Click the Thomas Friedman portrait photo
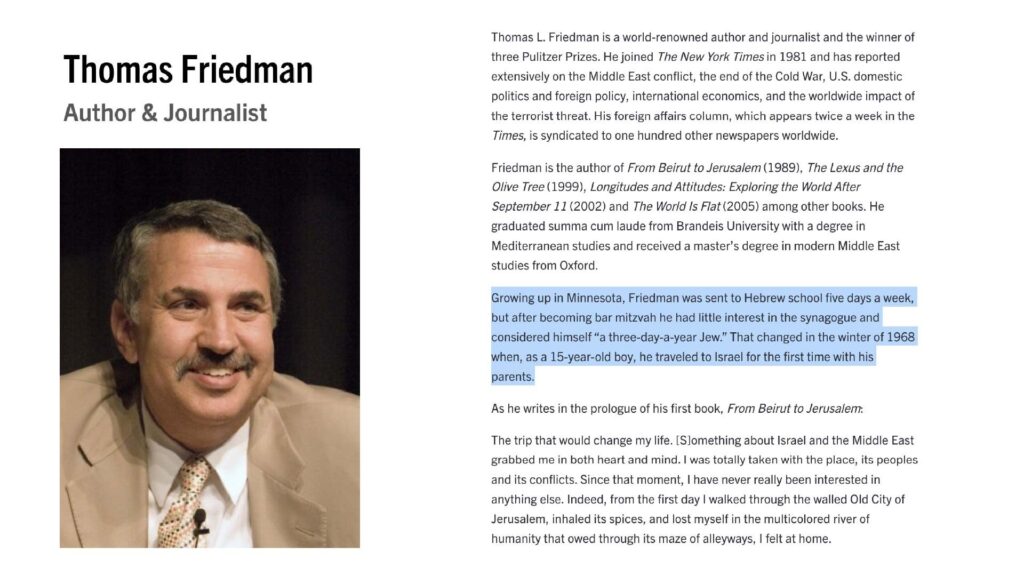The height and width of the screenshot is (576, 1024). [x=210, y=347]
